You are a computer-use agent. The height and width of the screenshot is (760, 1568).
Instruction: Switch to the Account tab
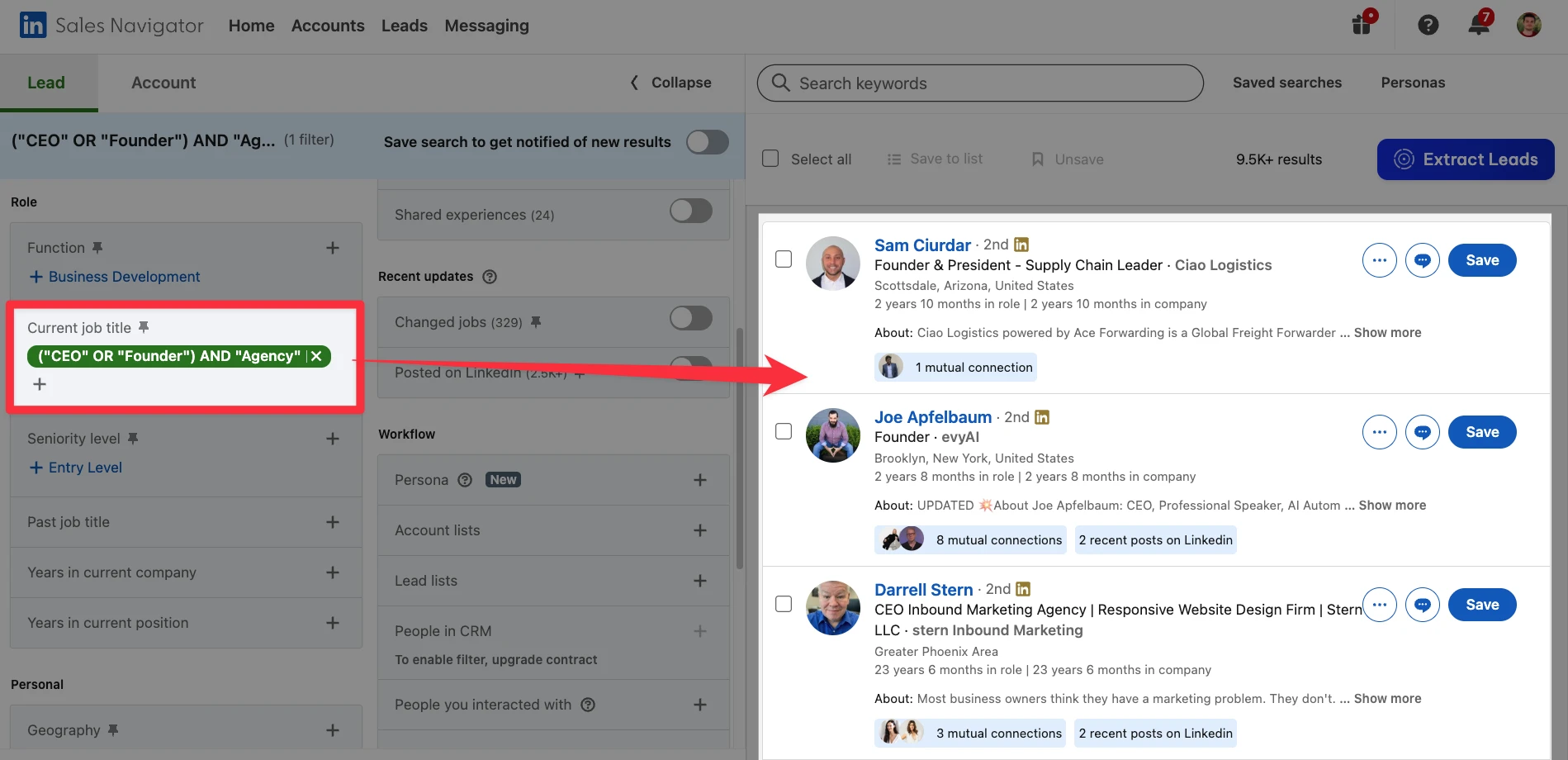pos(163,83)
